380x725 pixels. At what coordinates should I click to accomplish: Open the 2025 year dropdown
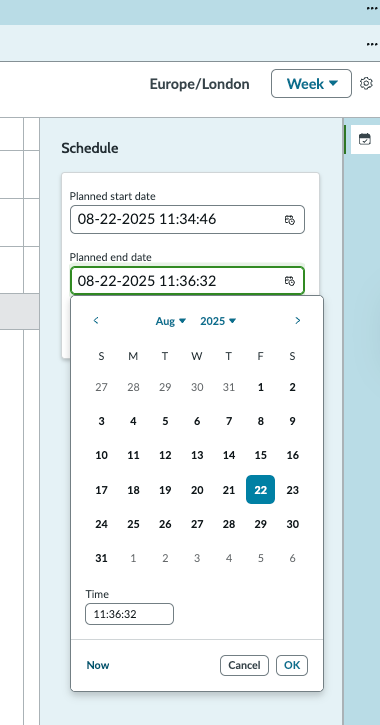pyautogui.click(x=218, y=321)
